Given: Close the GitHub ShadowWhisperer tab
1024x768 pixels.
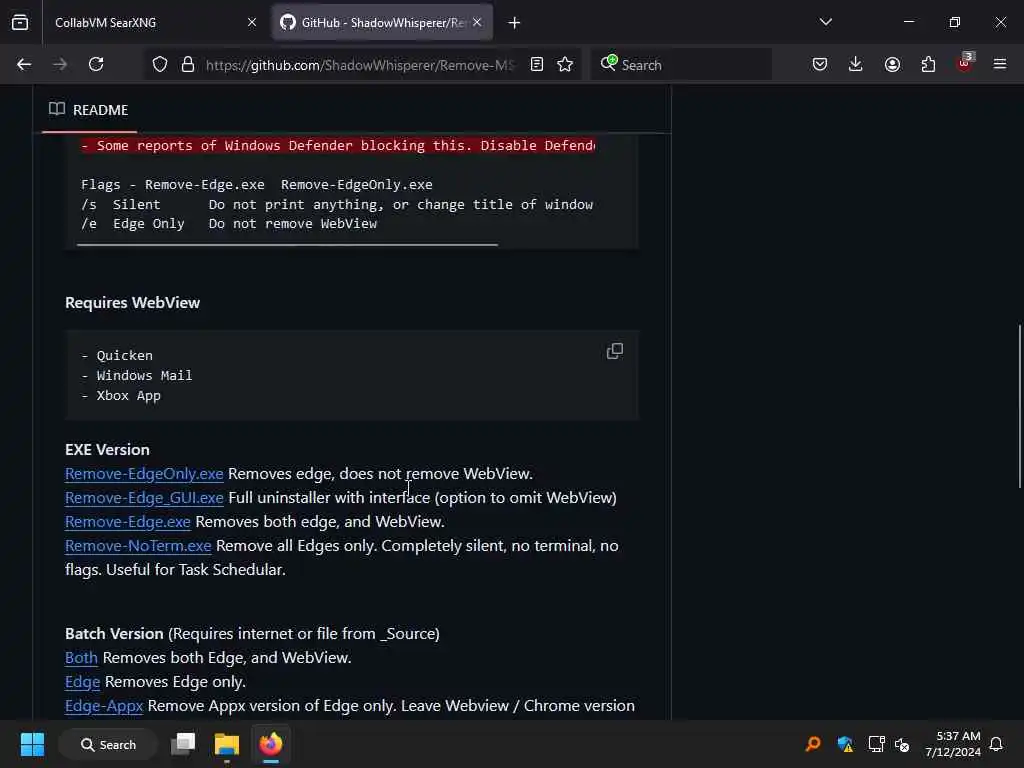Looking at the screenshot, I should (477, 22).
